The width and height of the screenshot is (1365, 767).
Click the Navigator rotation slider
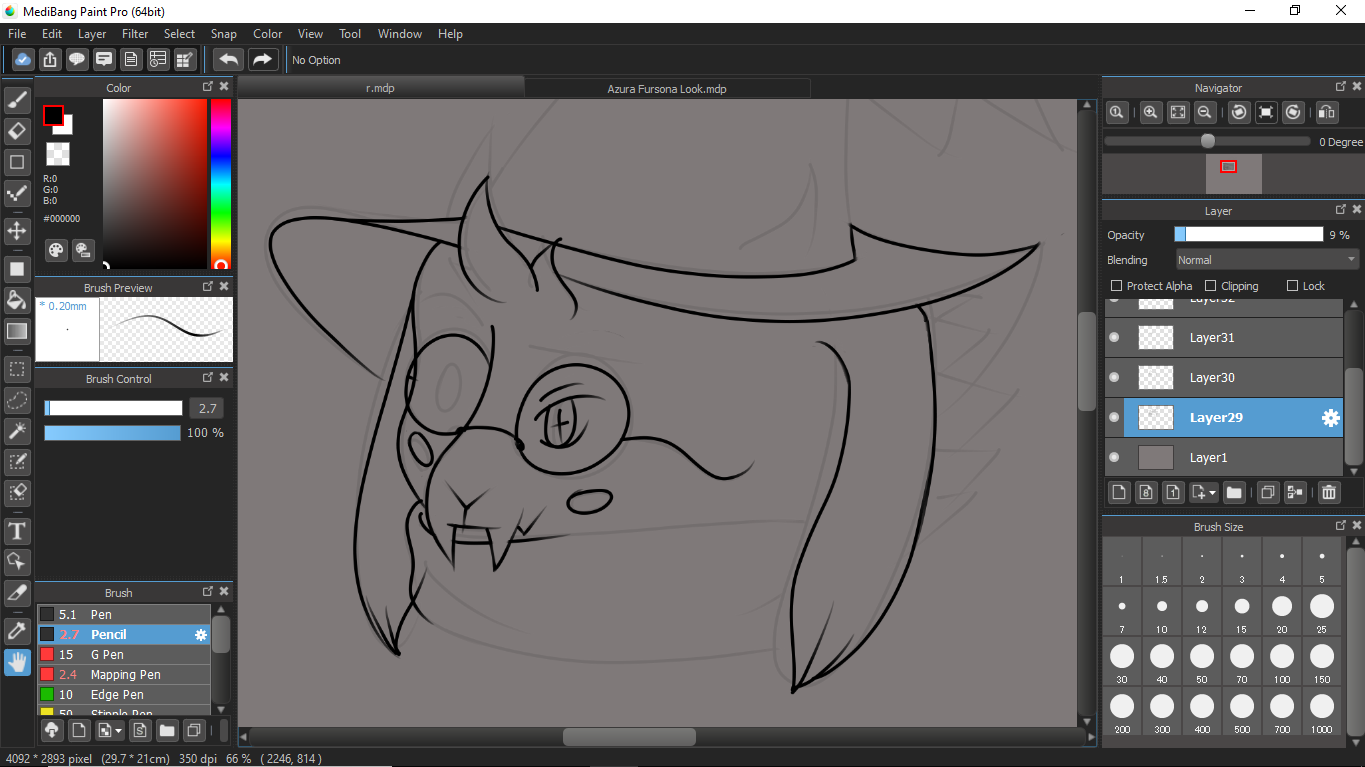[1207, 142]
